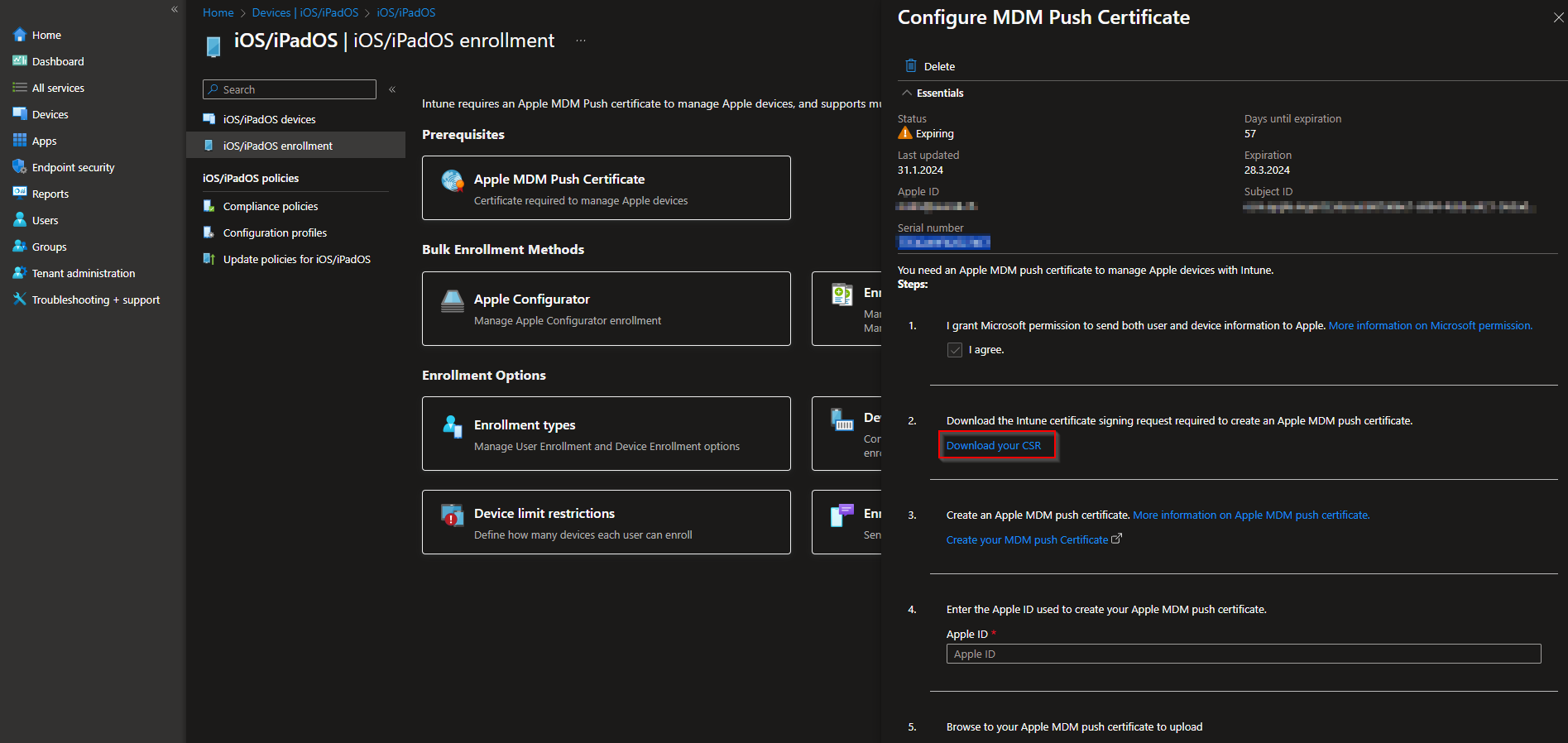Image resolution: width=1568 pixels, height=743 pixels.
Task: Click the Enrollment types user icon
Action: (453, 426)
